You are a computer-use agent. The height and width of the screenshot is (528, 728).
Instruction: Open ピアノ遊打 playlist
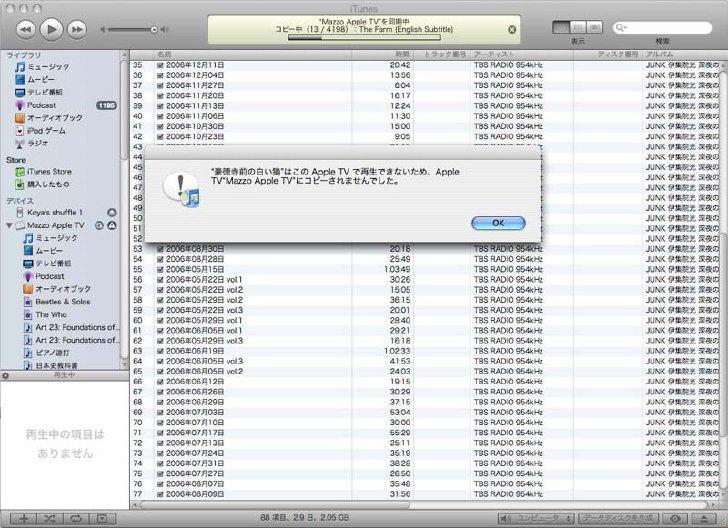click(52, 353)
